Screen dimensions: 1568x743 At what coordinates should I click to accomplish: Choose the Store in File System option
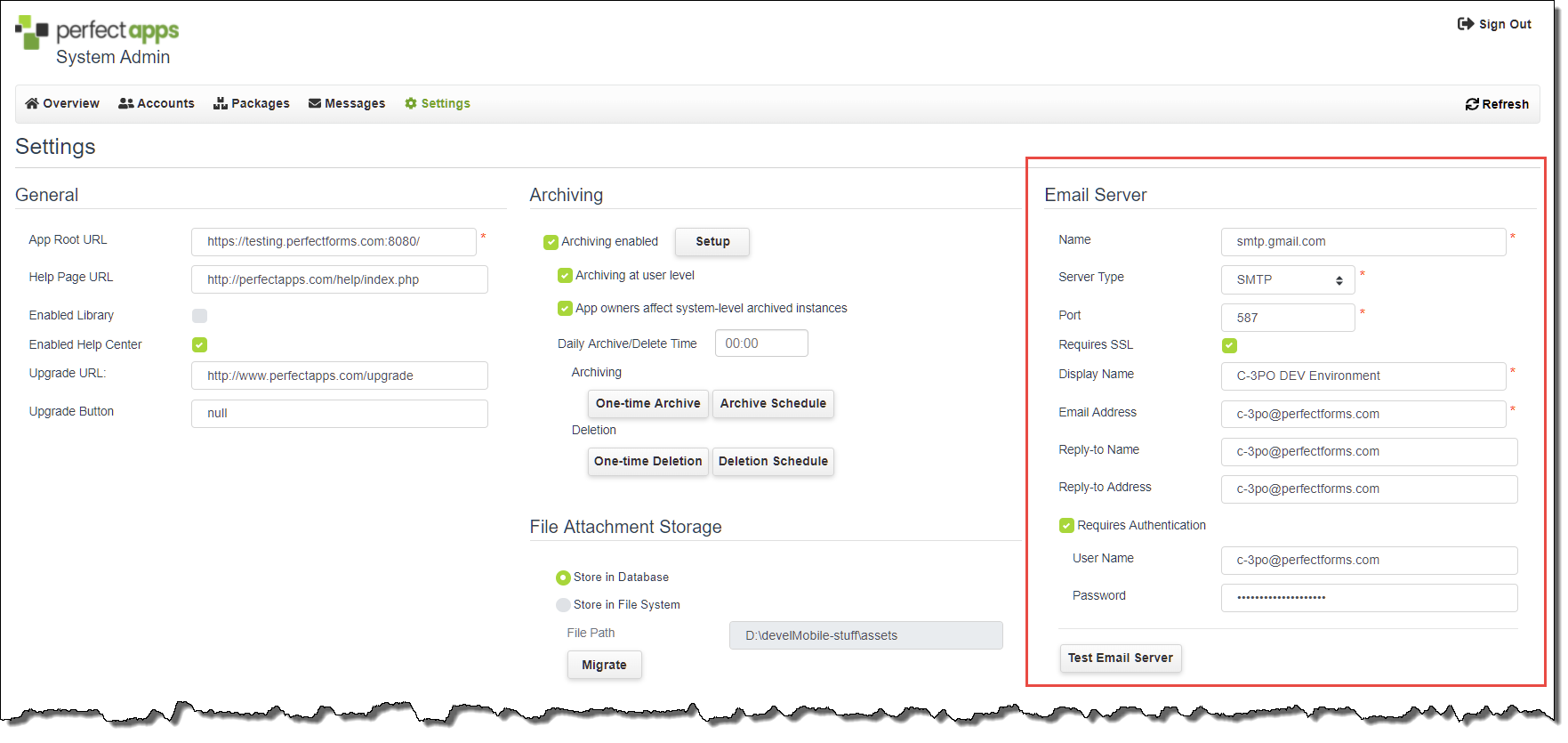[x=563, y=605]
